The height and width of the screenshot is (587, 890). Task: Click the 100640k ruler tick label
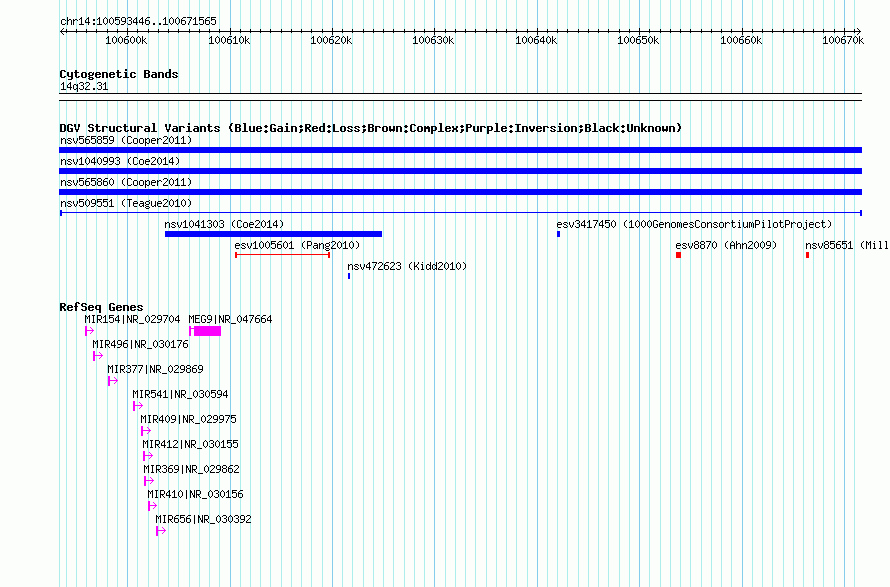536,40
